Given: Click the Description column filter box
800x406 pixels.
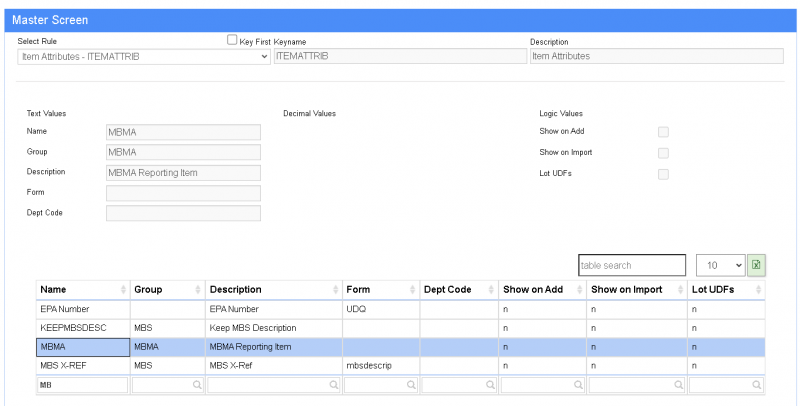Looking at the screenshot, I should point(273,384).
